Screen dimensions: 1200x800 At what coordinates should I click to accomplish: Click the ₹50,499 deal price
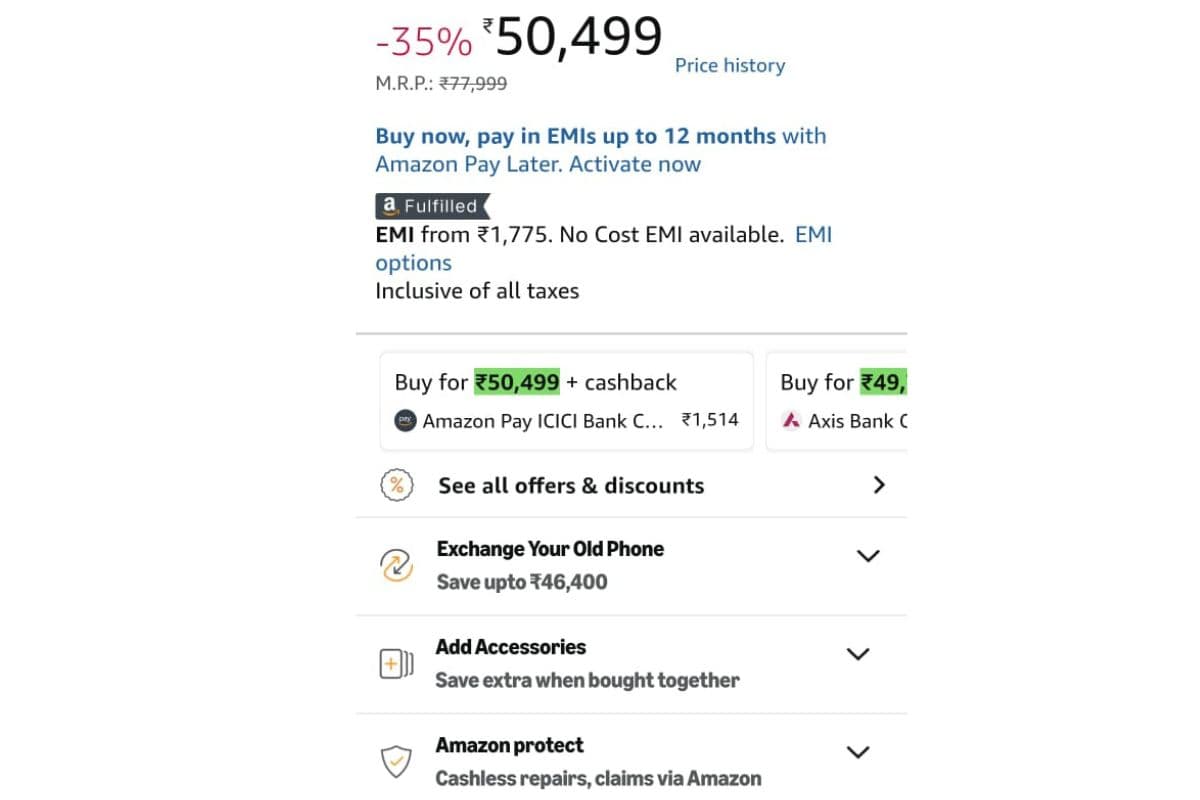[x=578, y=38]
